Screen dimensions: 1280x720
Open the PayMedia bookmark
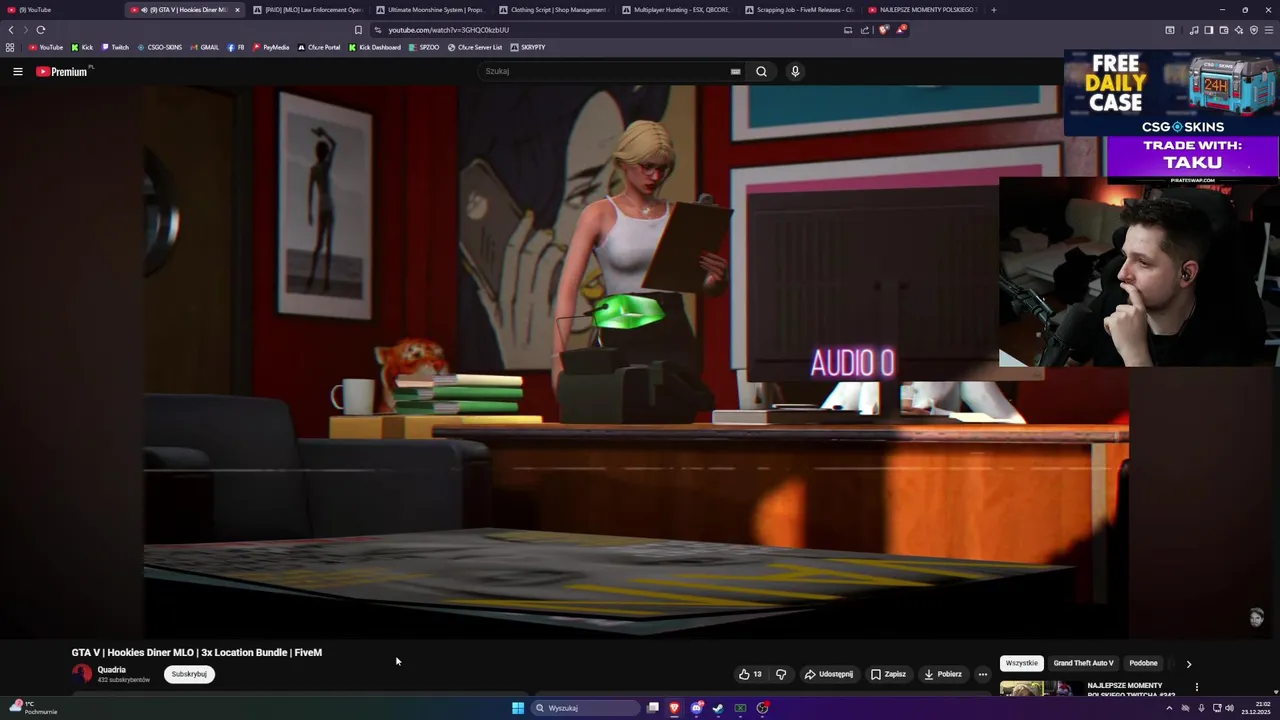click(271, 47)
